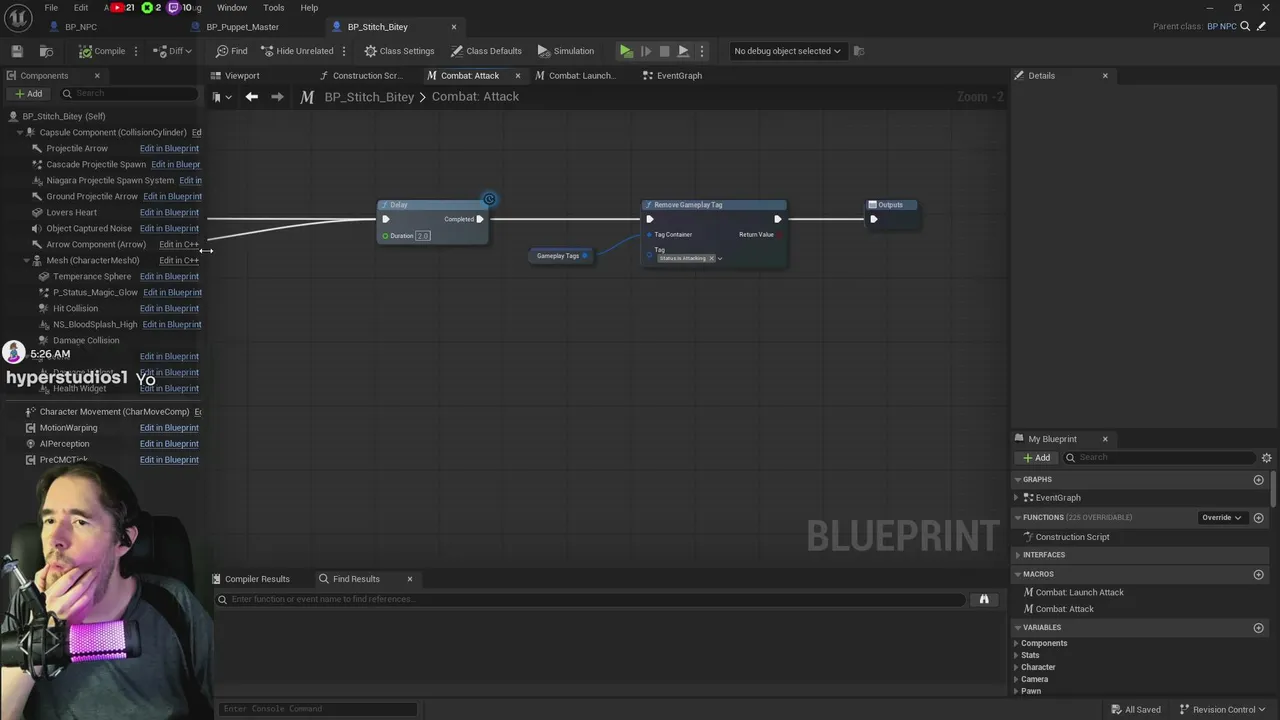This screenshot has width=1280, height=720.
Task: Add a new variable with plus icon
Action: (x=1259, y=628)
